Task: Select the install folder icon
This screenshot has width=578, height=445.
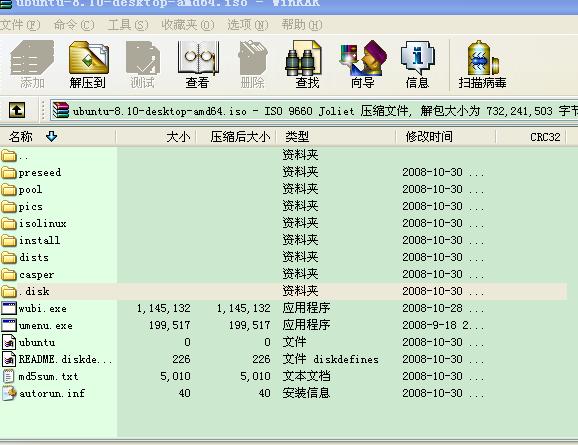Action: tap(9, 240)
